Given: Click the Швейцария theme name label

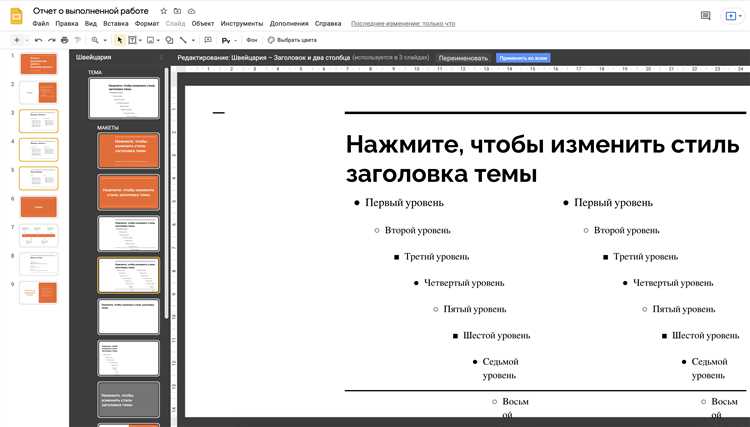Looking at the screenshot, I should (x=93, y=57).
